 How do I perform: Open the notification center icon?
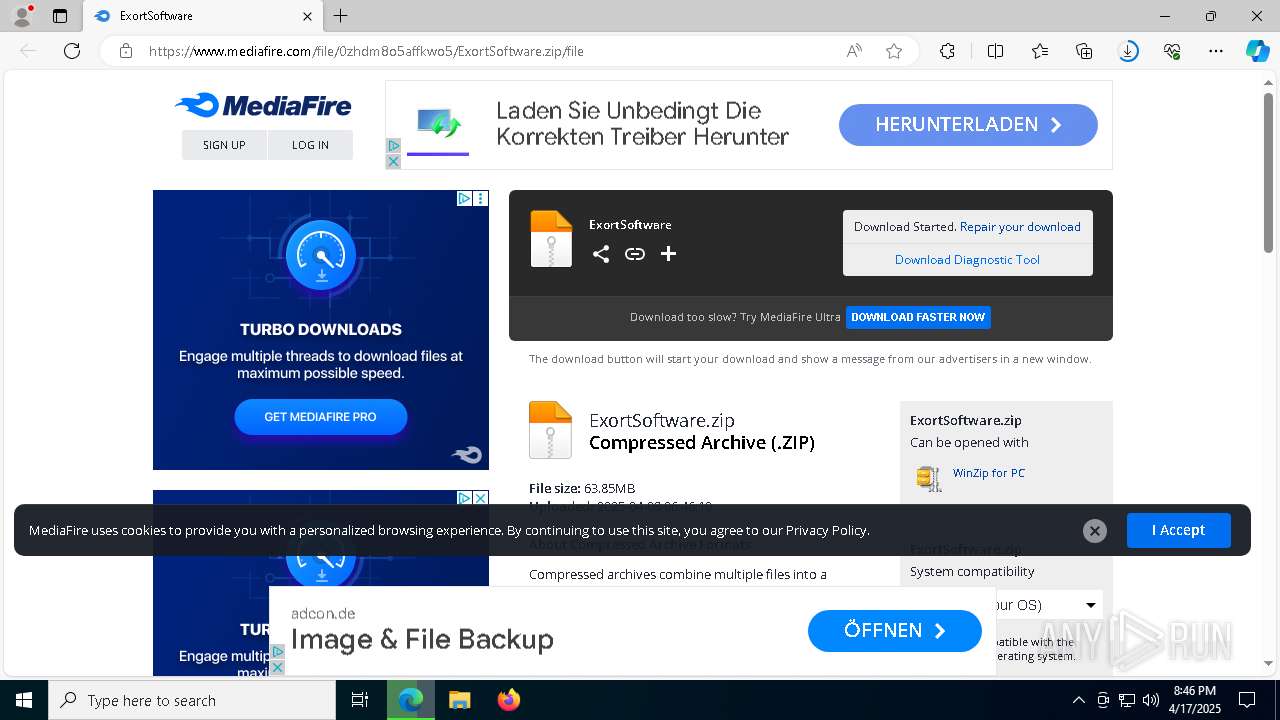[1247, 700]
